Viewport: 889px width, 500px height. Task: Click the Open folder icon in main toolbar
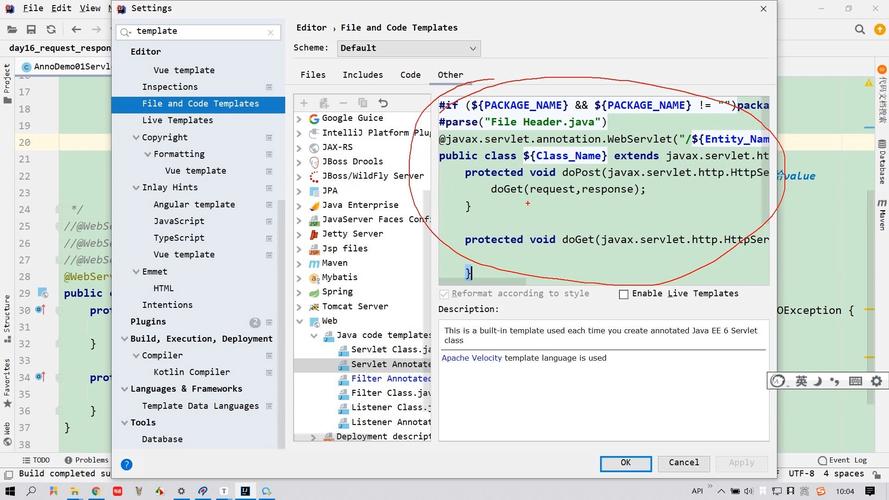(x=11, y=29)
